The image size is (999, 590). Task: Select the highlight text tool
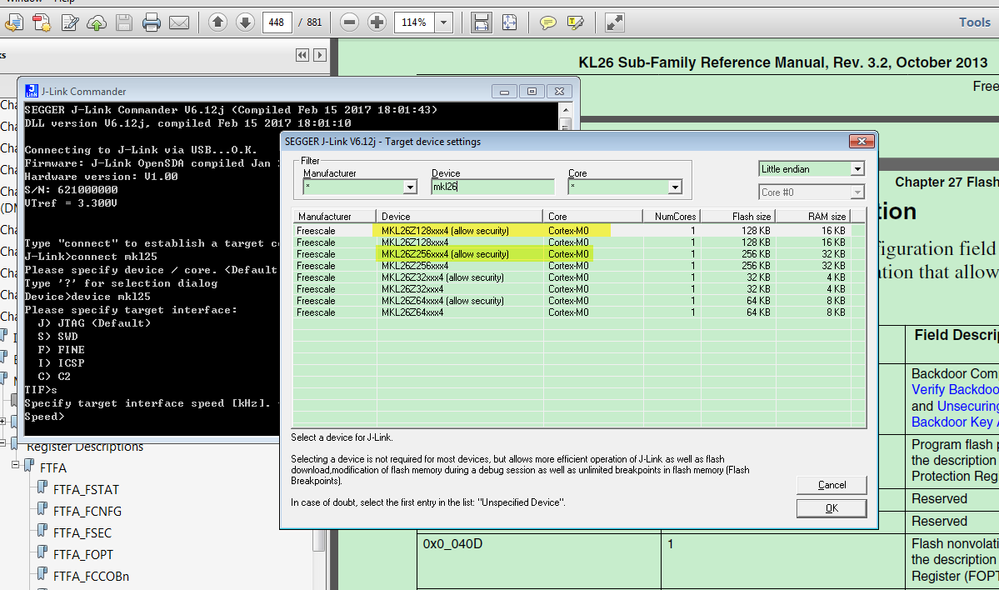(575, 22)
